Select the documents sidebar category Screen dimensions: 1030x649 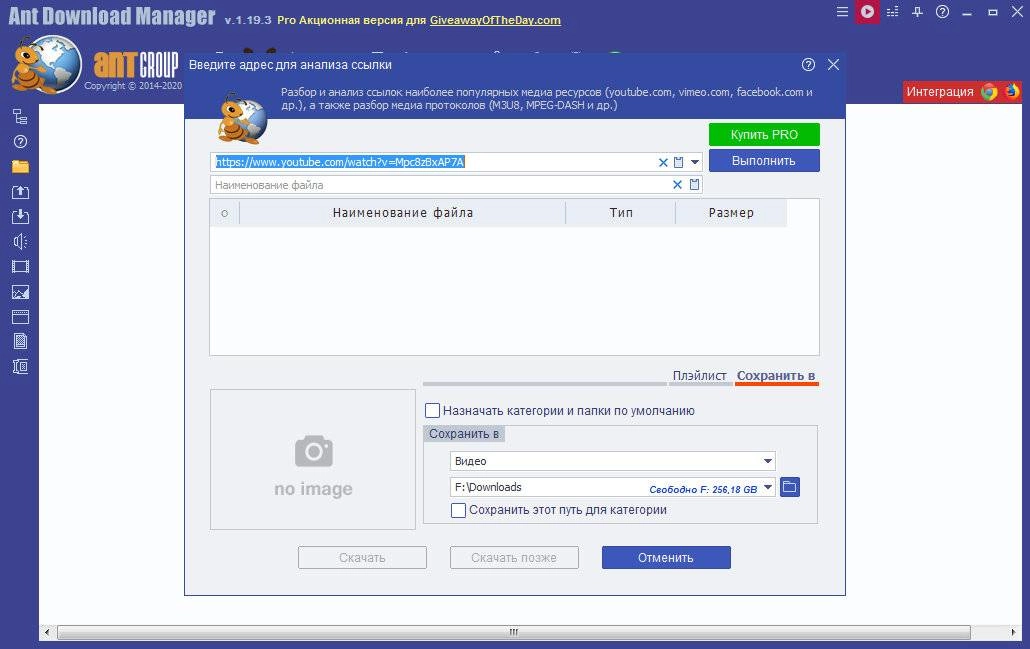tap(20, 341)
